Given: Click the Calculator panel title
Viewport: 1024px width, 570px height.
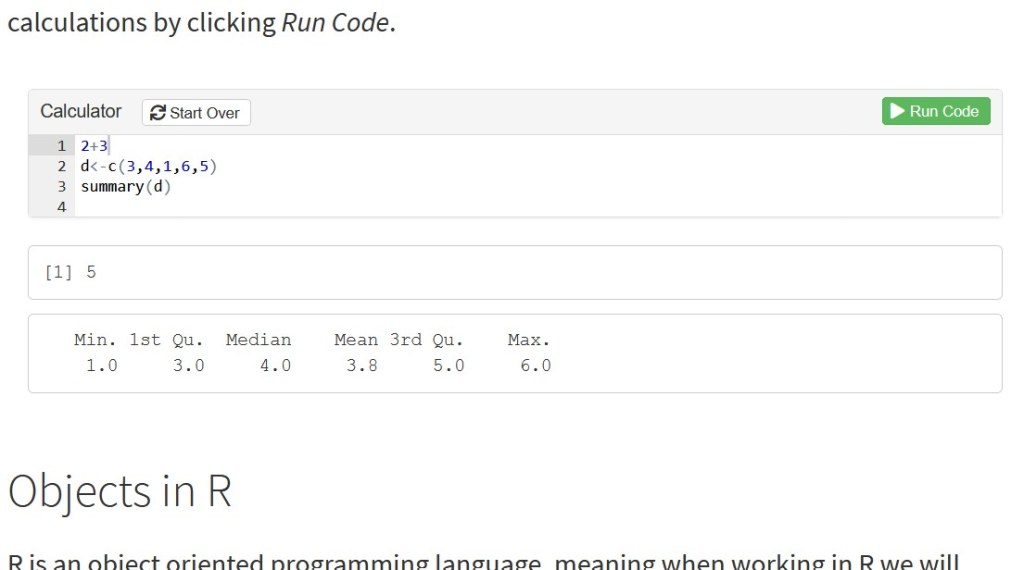Looking at the screenshot, I should tap(81, 111).
